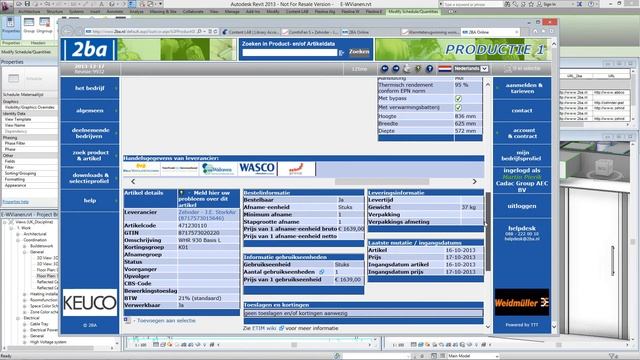Image resolution: width=640 pixels, height=360 pixels.
Task: Click the 'help' item in the left menu
Action: point(90,200)
